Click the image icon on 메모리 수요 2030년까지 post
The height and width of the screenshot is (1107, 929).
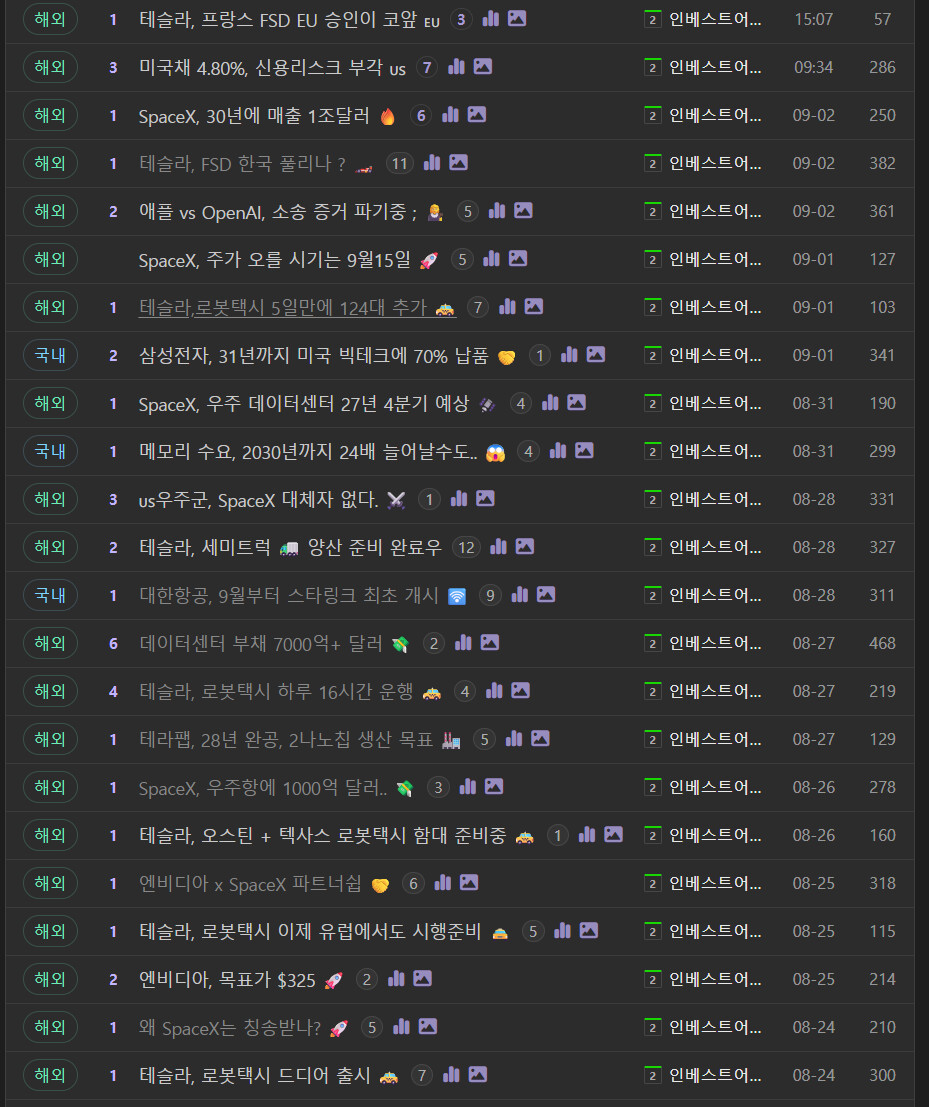[x=584, y=450]
